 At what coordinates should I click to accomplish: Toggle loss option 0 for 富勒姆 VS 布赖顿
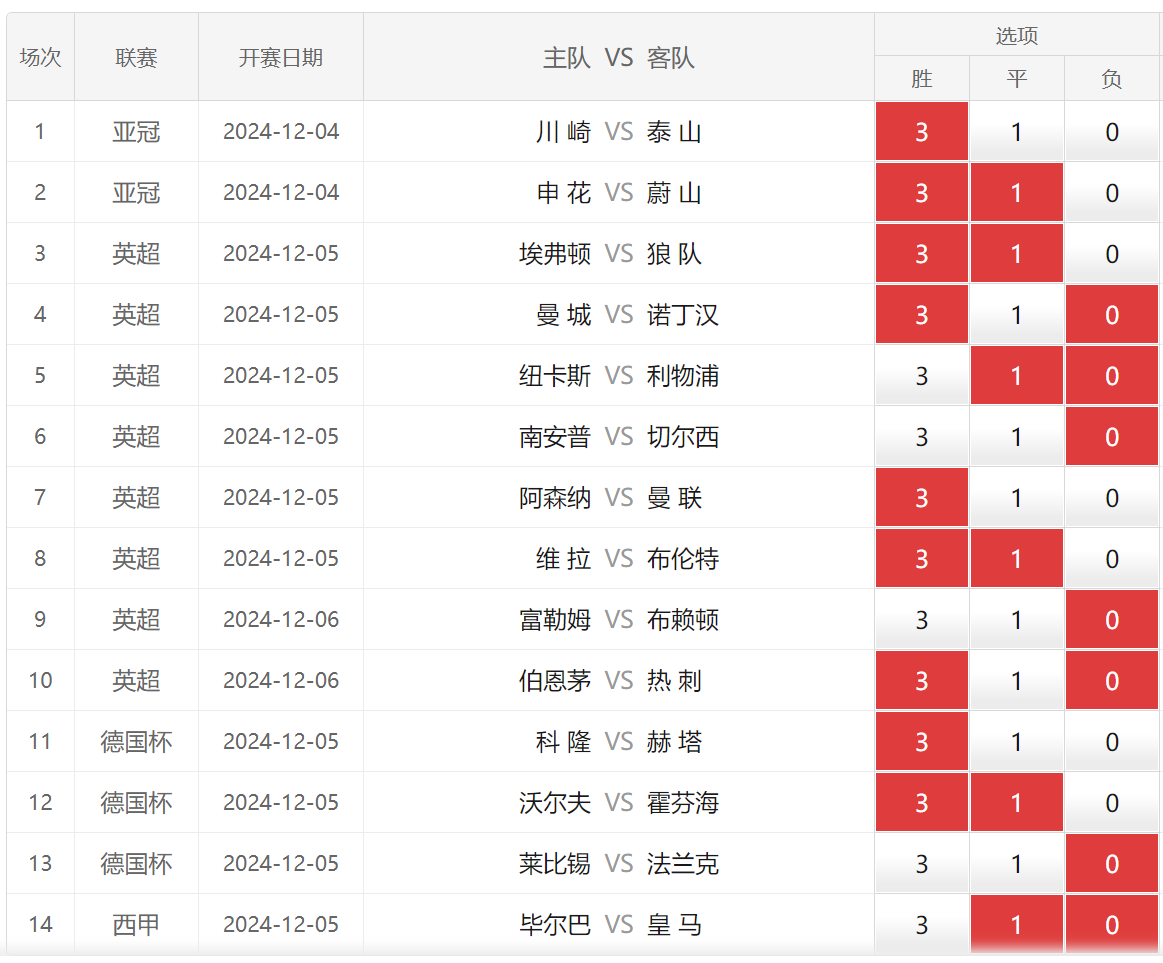(1112, 619)
